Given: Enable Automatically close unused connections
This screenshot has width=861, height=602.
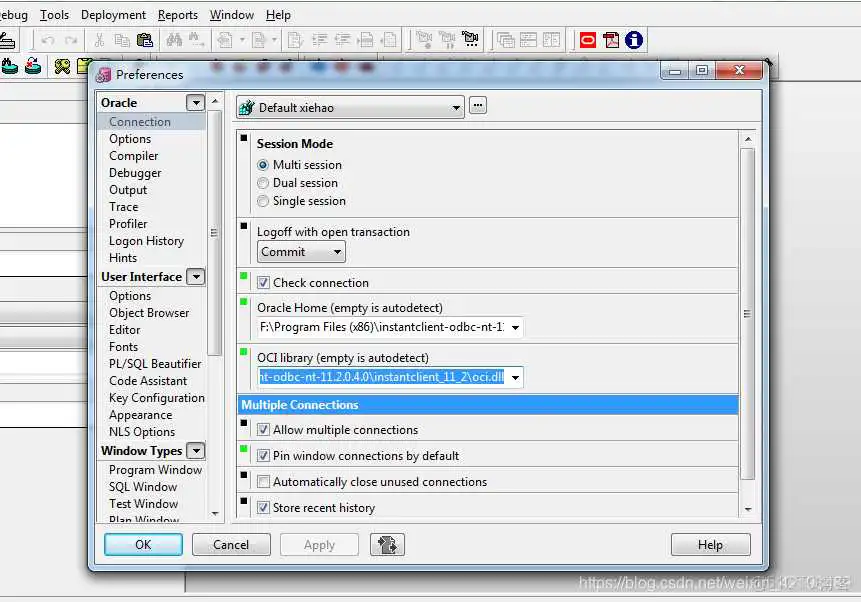Looking at the screenshot, I should [264, 482].
